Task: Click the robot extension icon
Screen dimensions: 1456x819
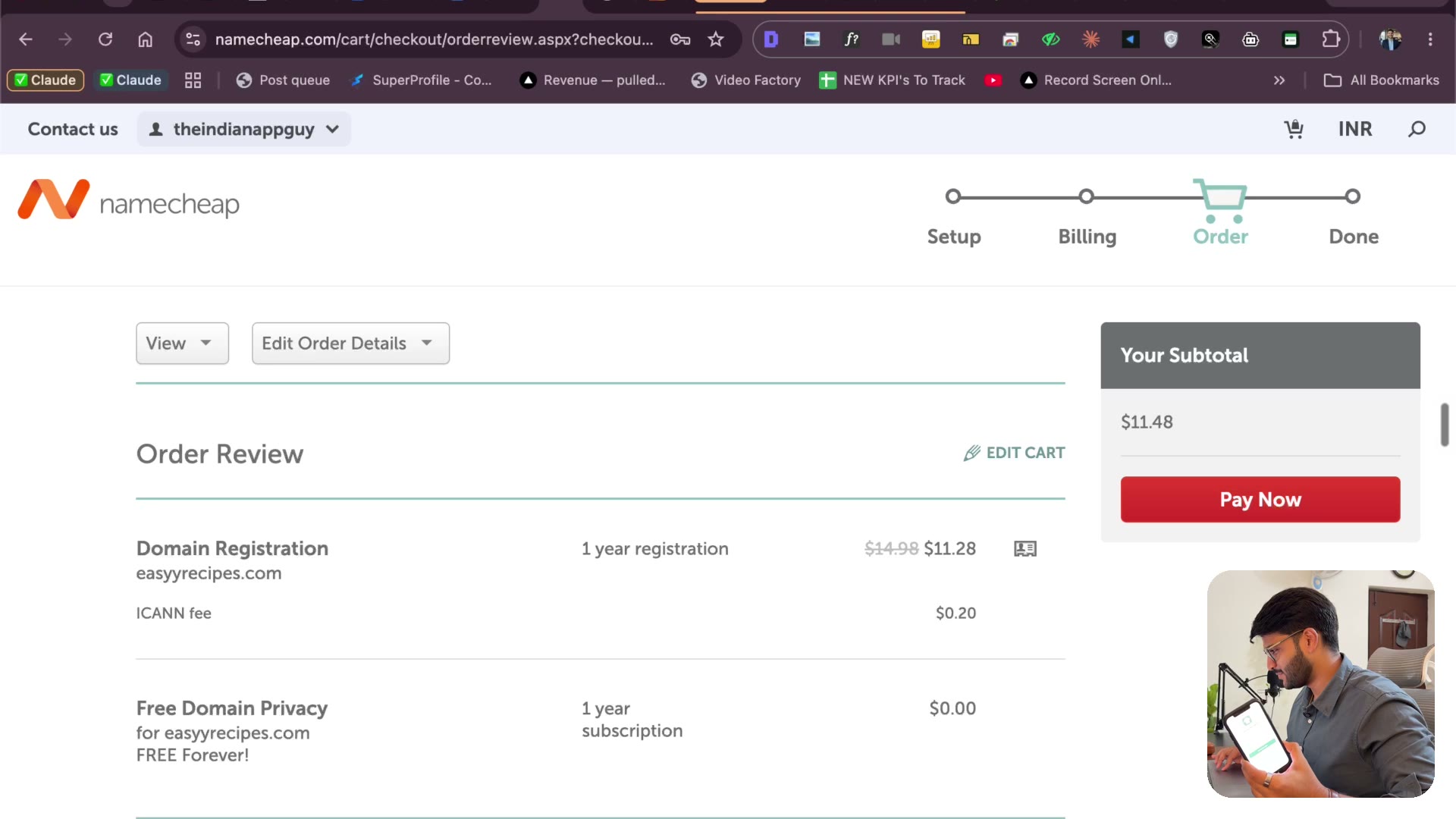Action: click(x=1250, y=39)
